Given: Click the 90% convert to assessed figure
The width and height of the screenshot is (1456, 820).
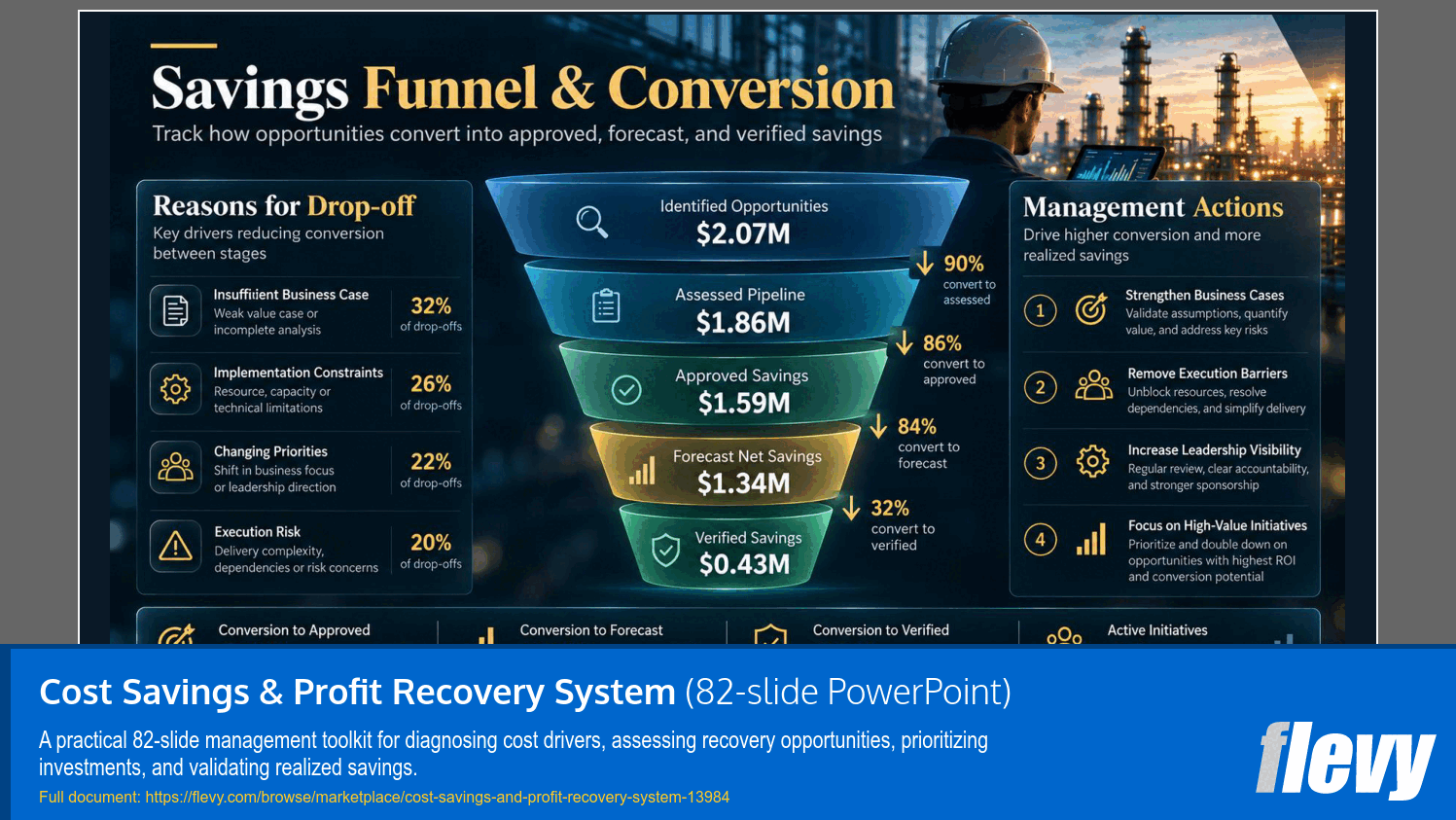Looking at the screenshot, I should click(x=963, y=264).
